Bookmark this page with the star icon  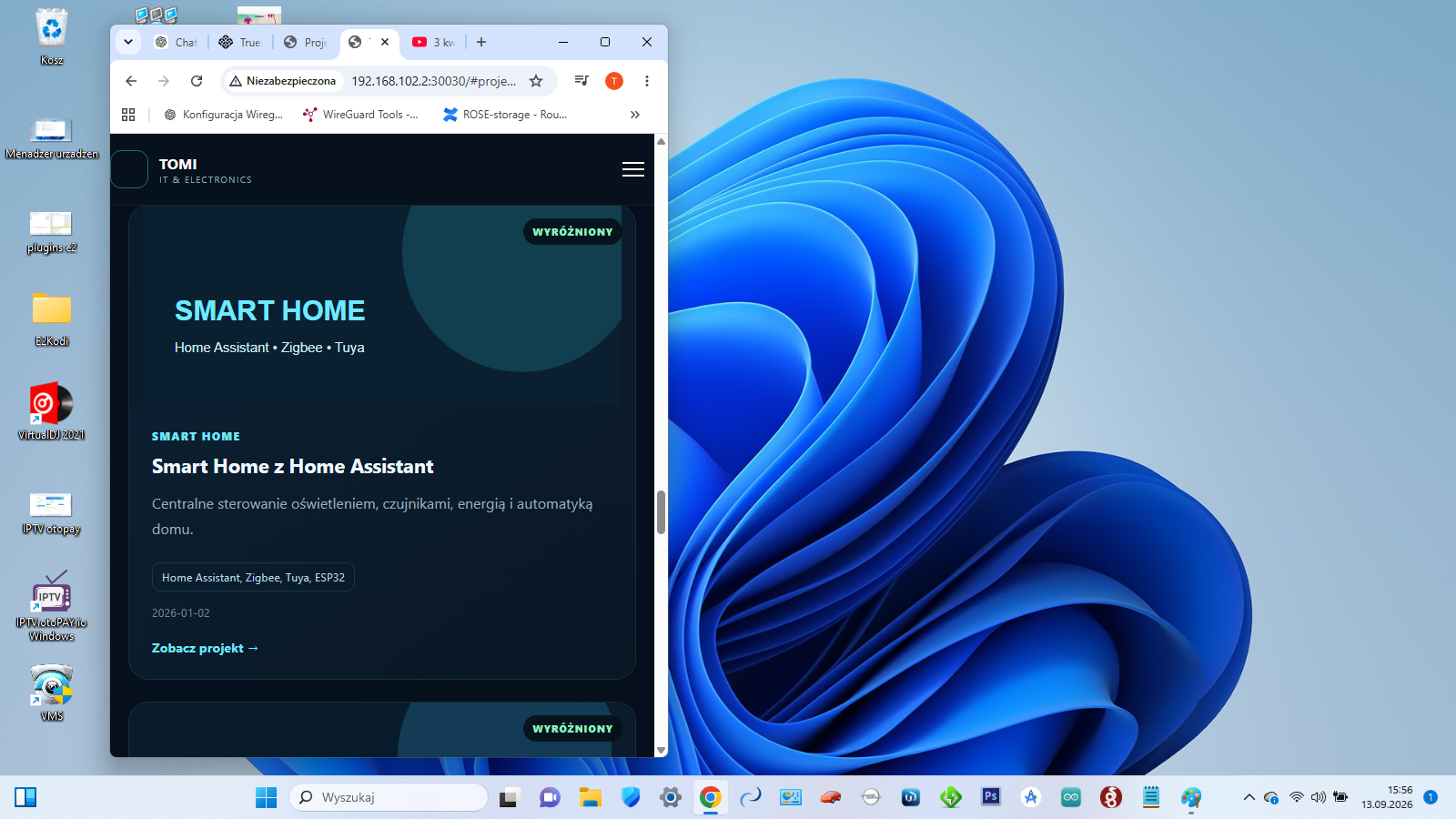pos(536,81)
